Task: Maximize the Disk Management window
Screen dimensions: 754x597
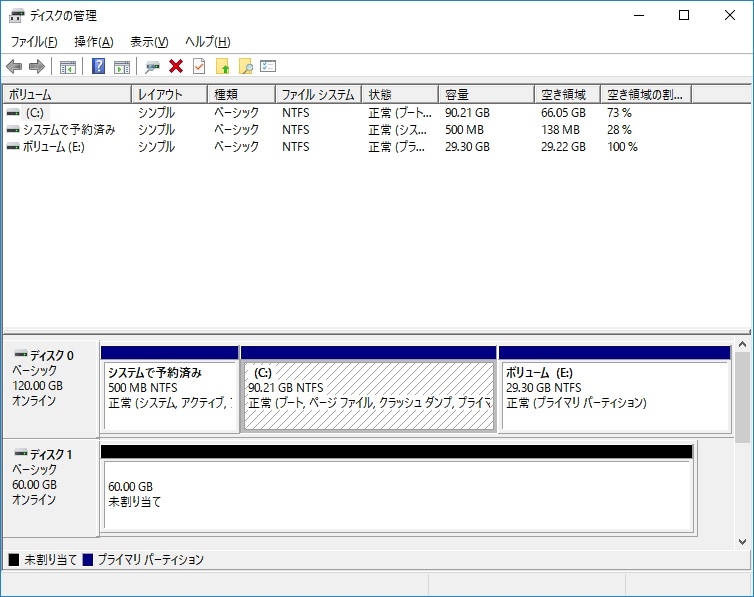Action: [x=684, y=15]
